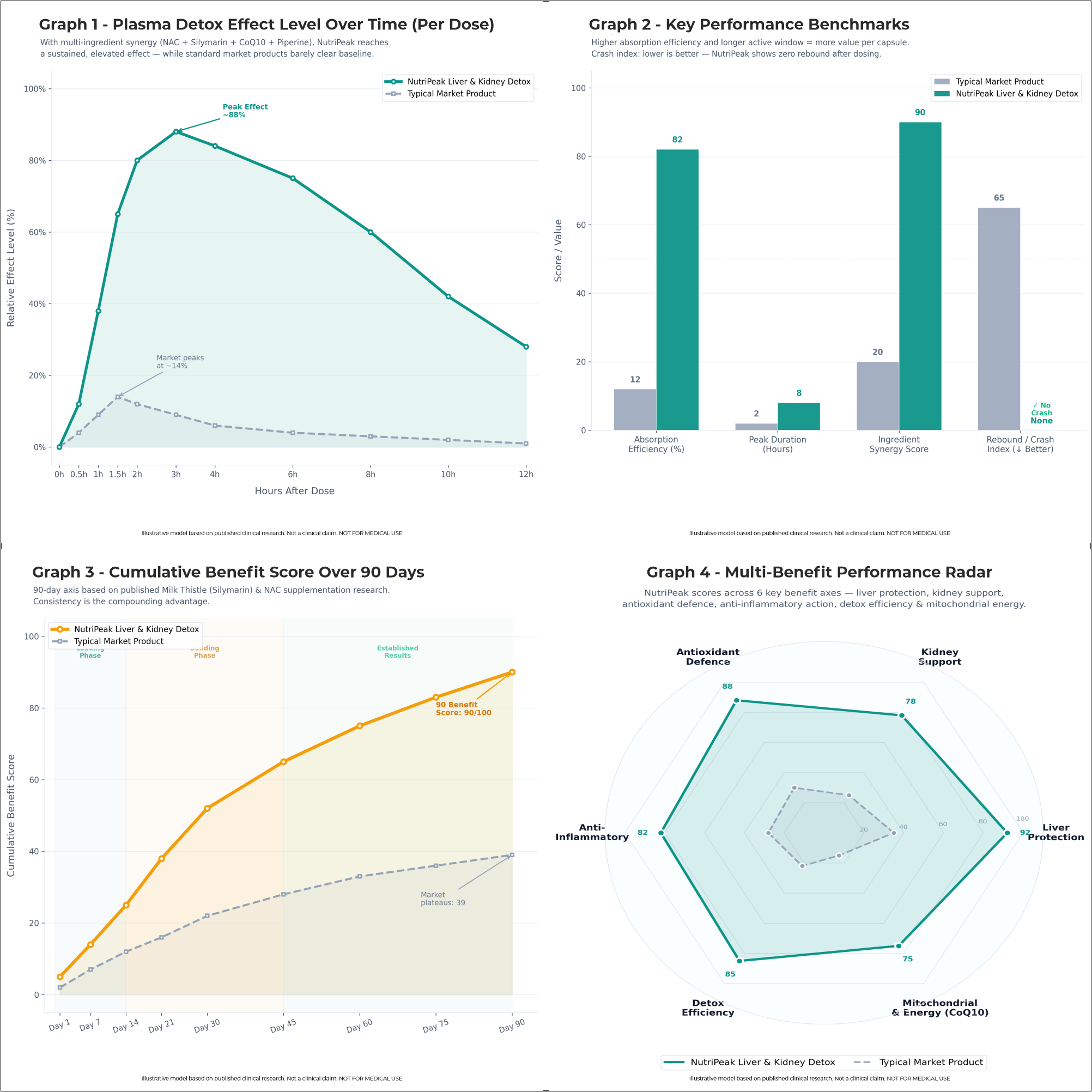Select the 3h peak data point marker

tap(176, 132)
